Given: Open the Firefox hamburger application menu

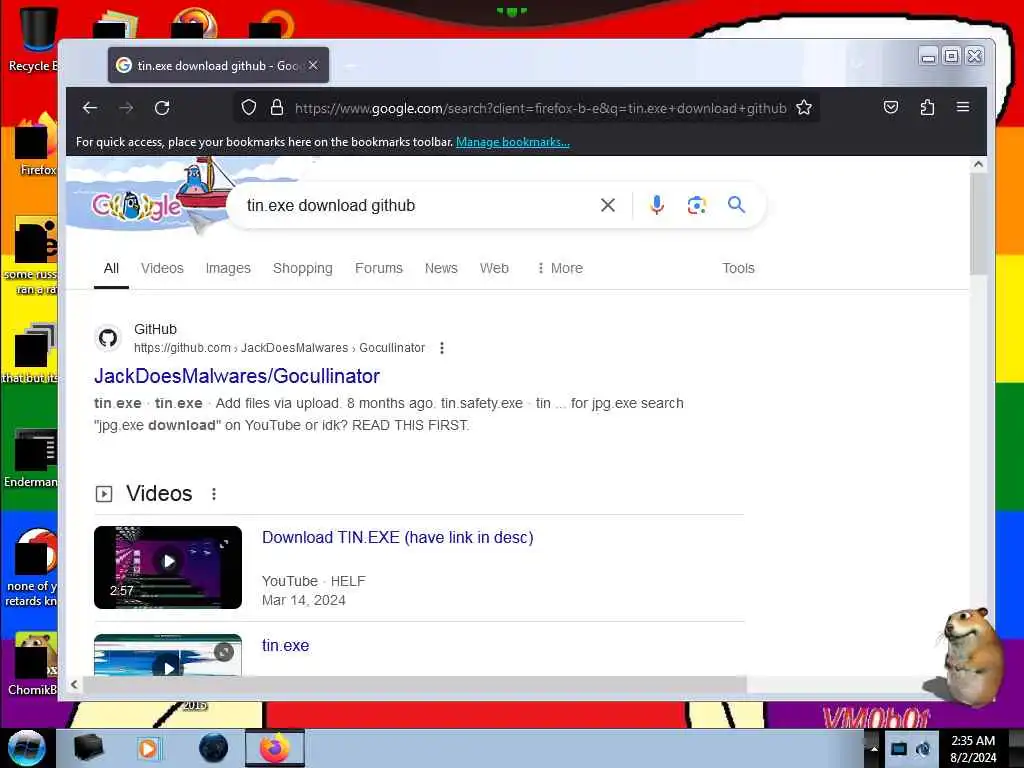Looking at the screenshot, I should 963,107.
